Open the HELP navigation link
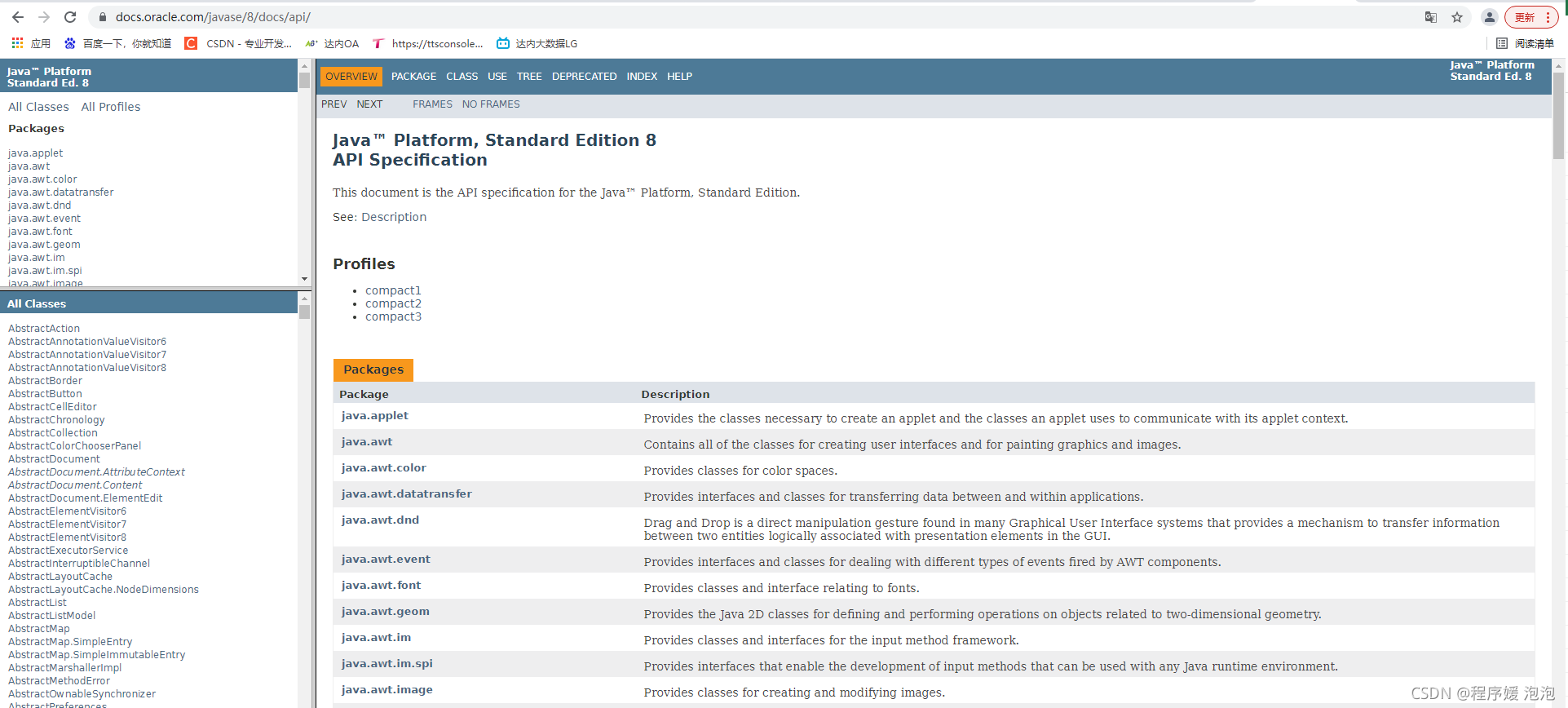 [679, 76]
